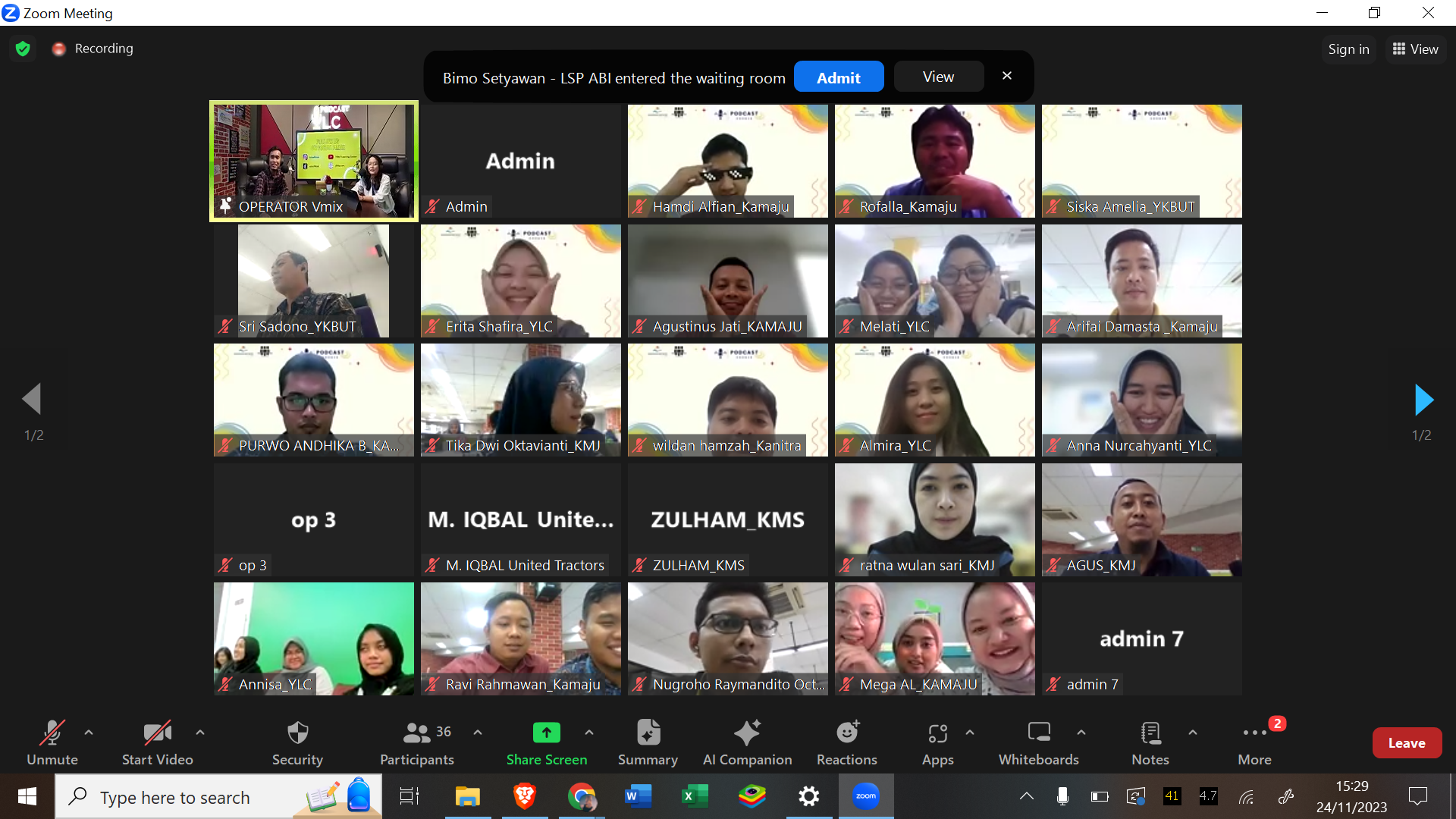
Task: Click the red Leave button
Action: (1406, 743)
